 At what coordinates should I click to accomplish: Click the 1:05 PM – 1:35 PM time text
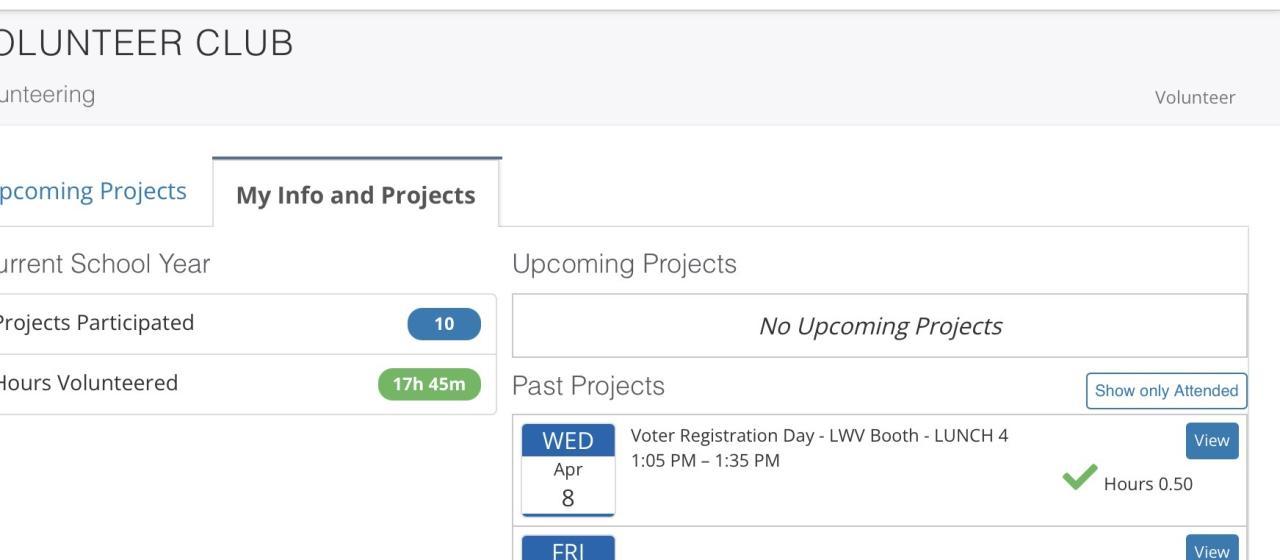tap(705, 461)
